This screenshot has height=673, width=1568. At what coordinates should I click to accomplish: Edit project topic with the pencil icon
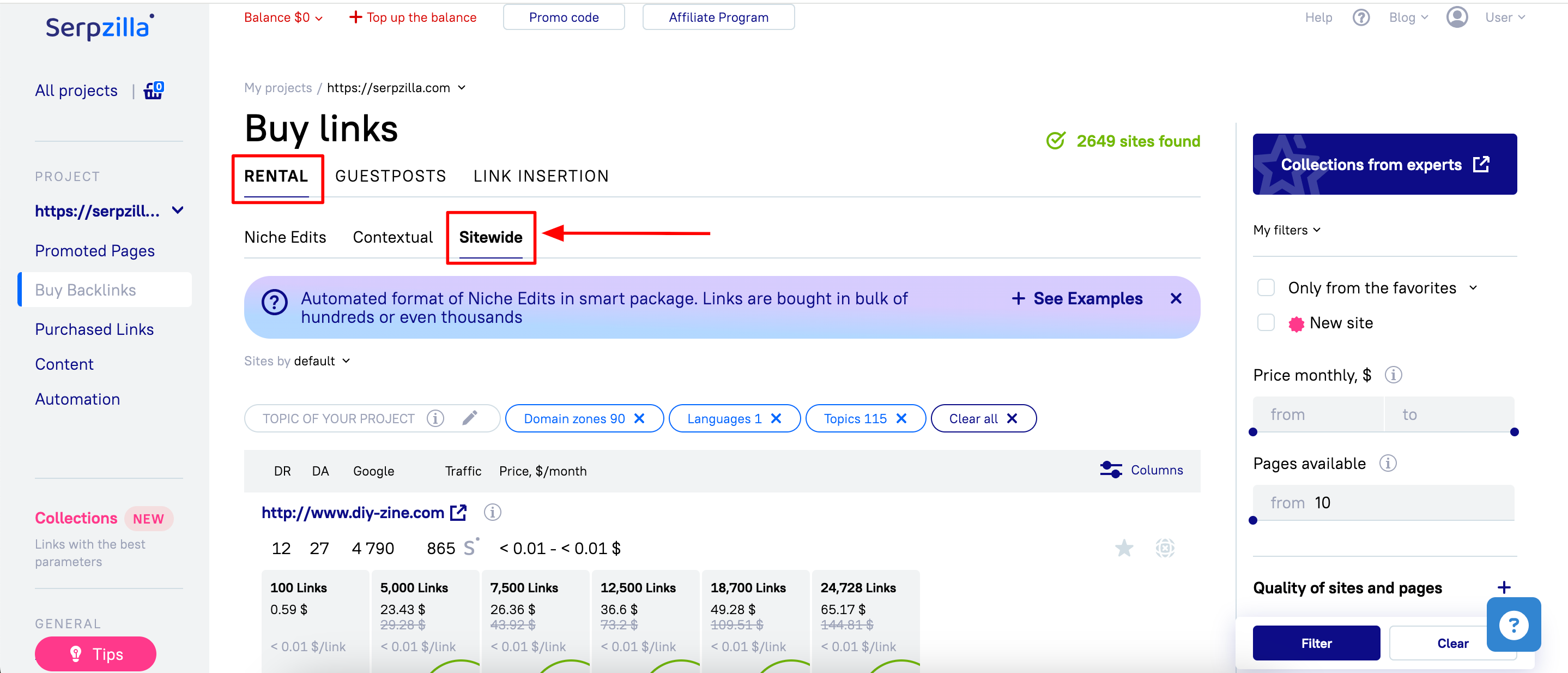click(x=469, y=418)
